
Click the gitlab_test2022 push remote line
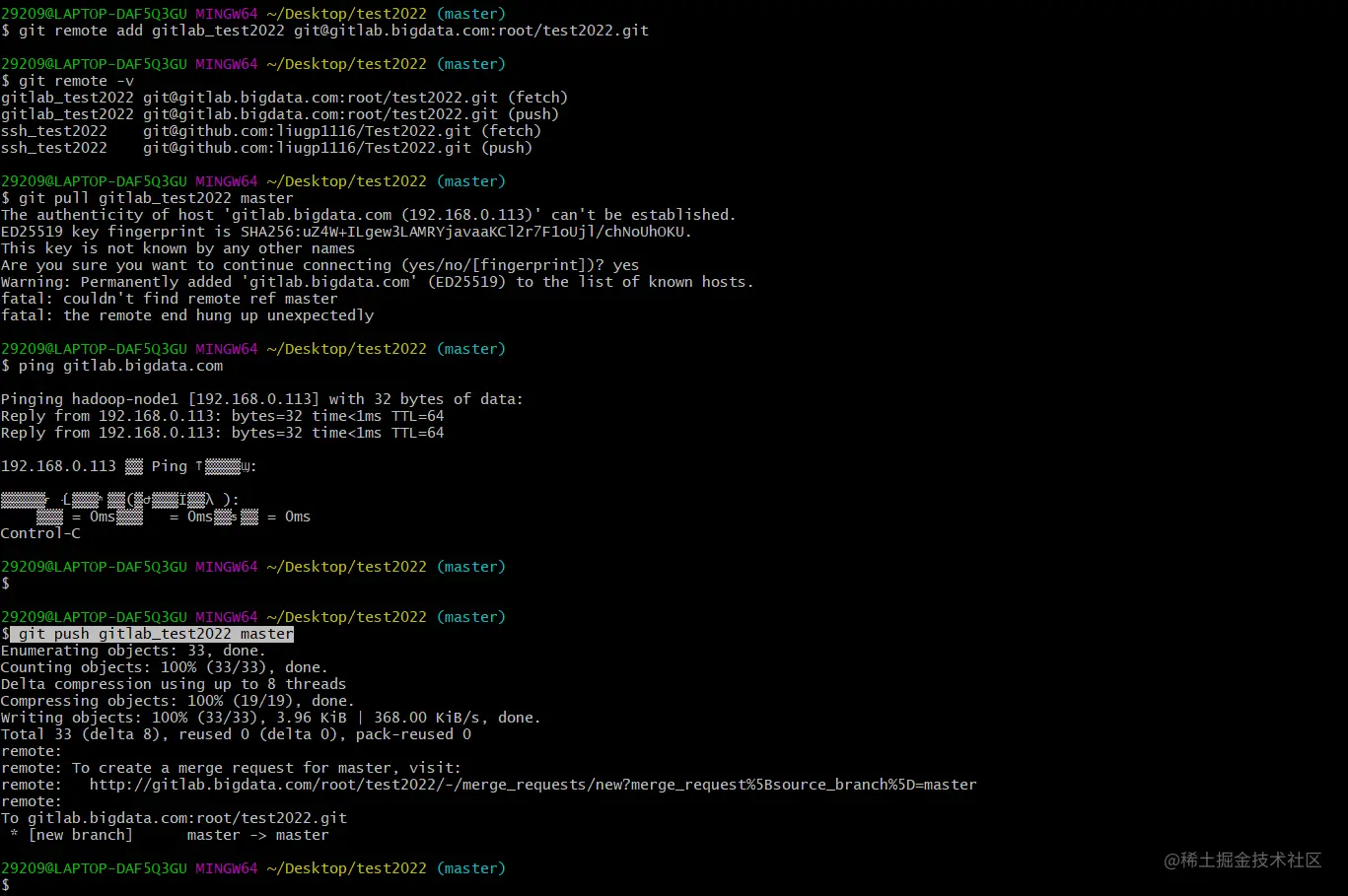pos(280,114)
